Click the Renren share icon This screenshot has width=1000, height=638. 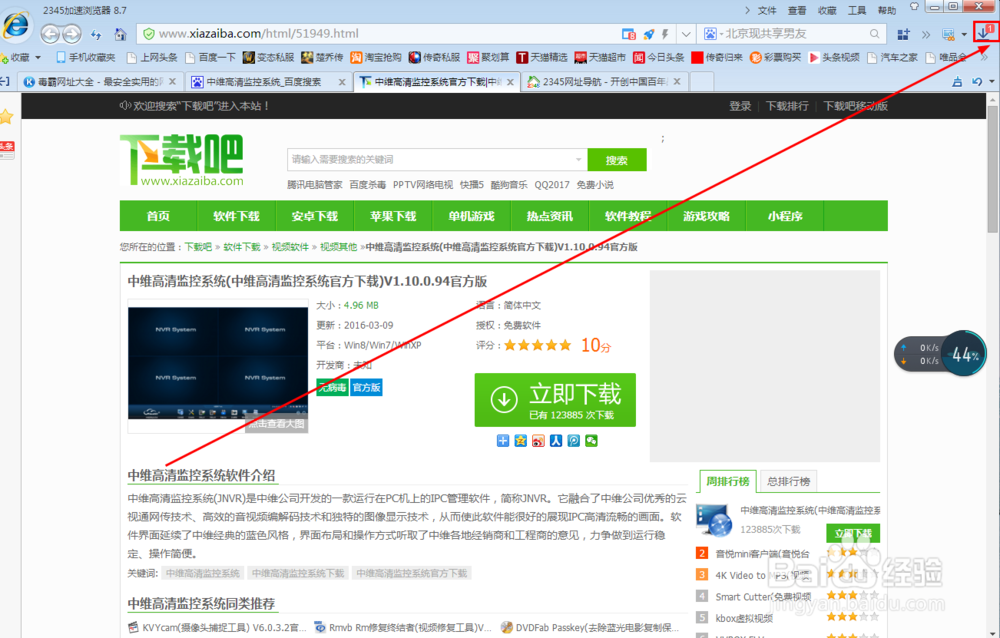click(x=557, y=440)
